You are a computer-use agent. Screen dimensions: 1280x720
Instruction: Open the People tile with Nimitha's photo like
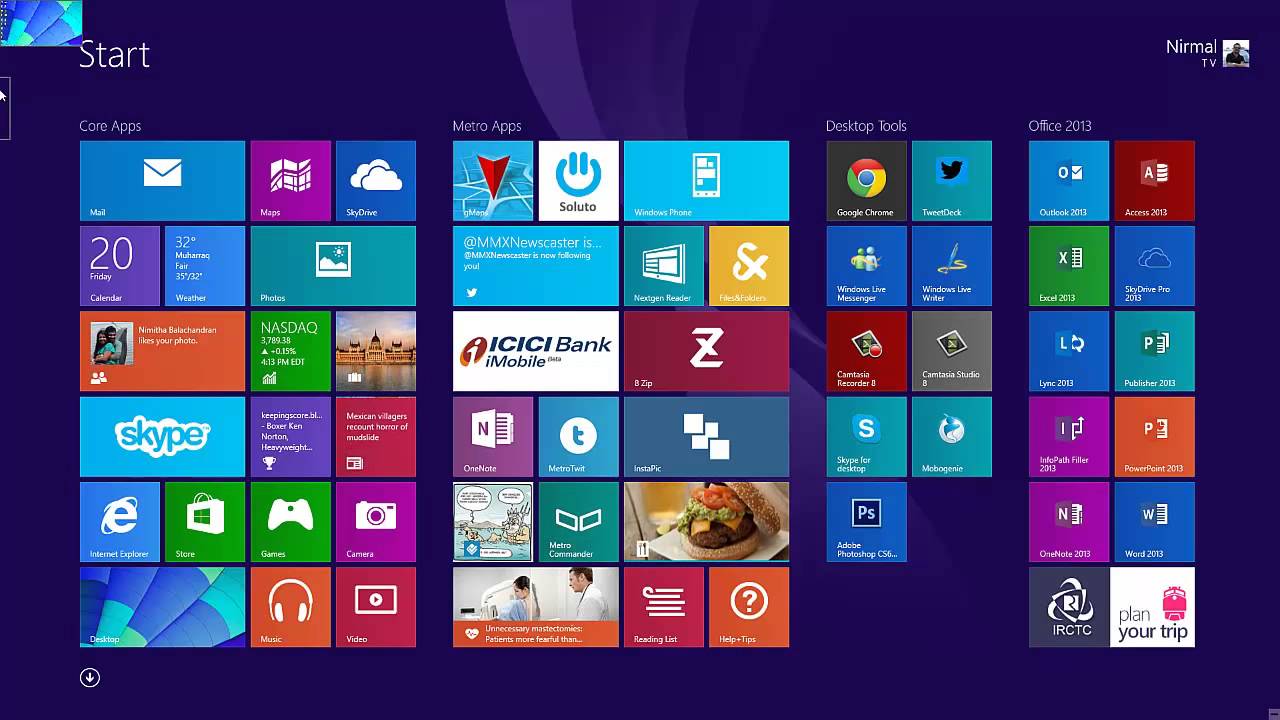point(162,351)
